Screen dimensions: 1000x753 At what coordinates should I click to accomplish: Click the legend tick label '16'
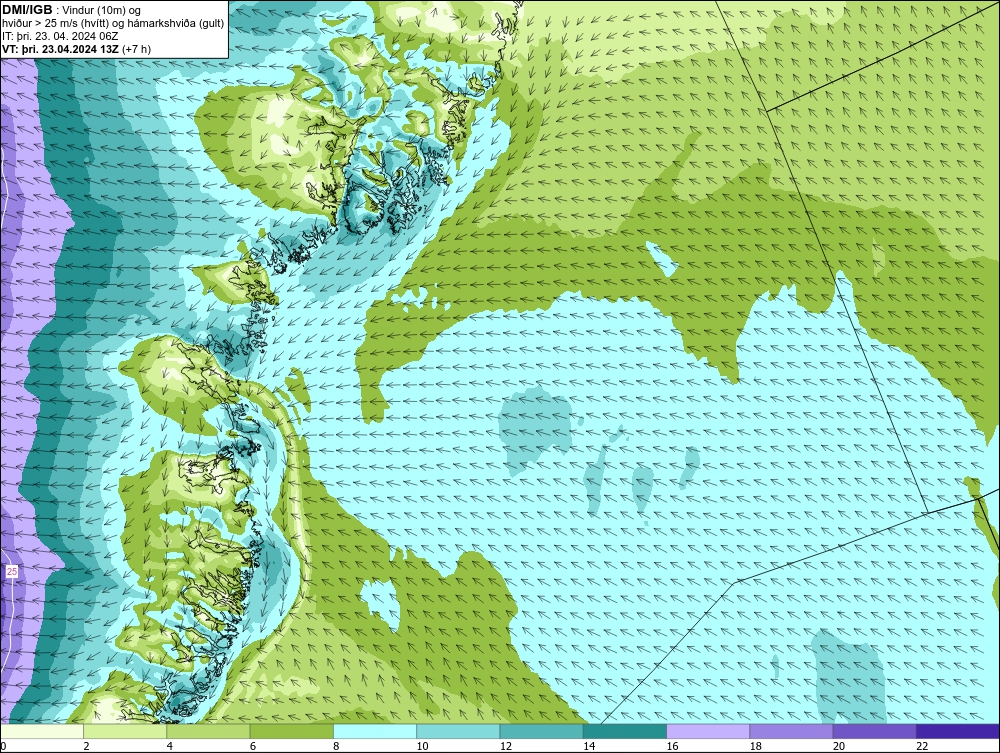[672, 746]
